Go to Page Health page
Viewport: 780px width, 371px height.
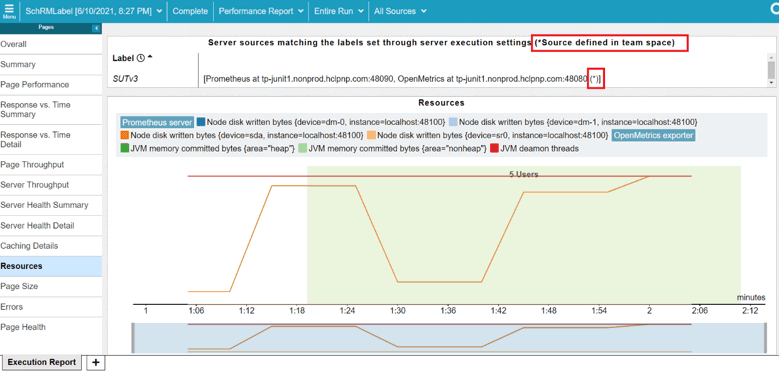pyautogui.click(x=51, y=327)
